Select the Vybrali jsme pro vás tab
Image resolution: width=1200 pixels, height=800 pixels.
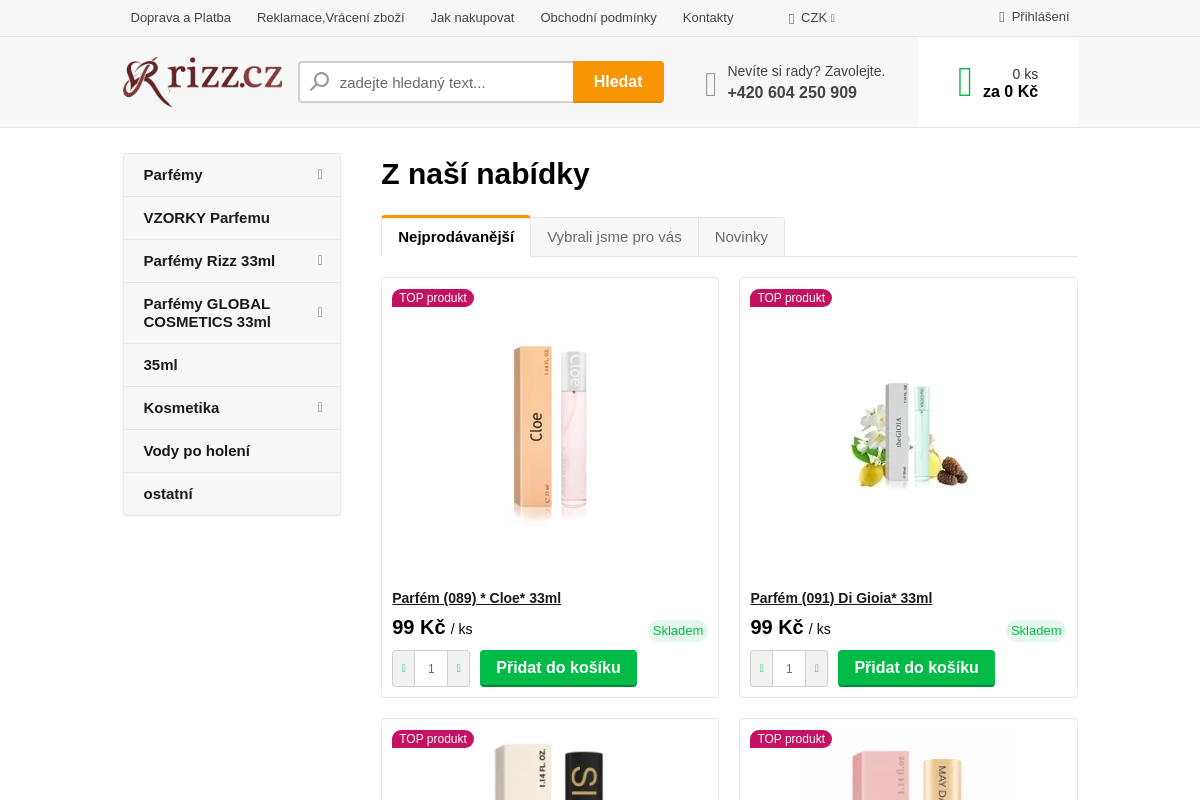click(x=614, y=237)
